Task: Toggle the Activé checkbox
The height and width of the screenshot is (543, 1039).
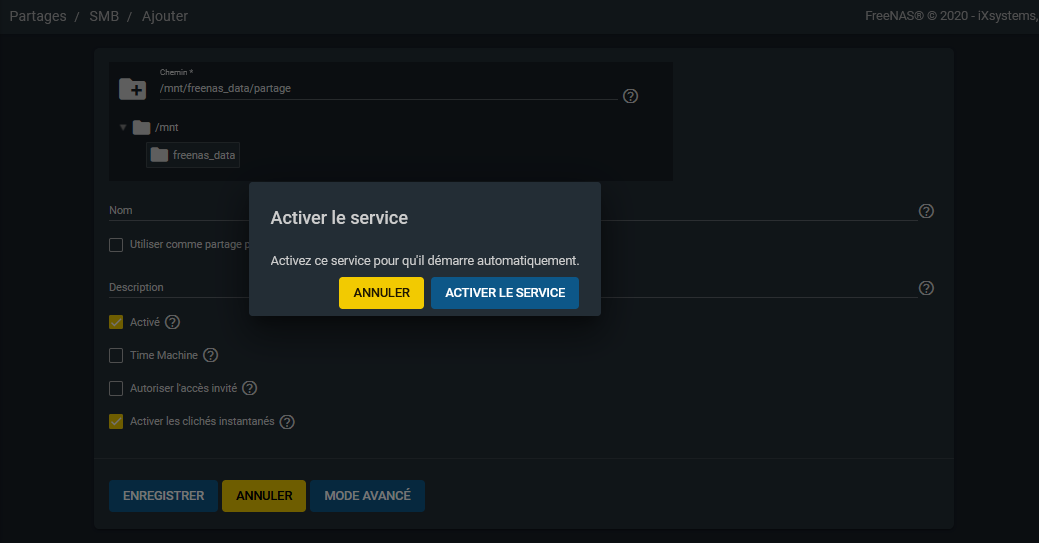Action: [116, 322]
